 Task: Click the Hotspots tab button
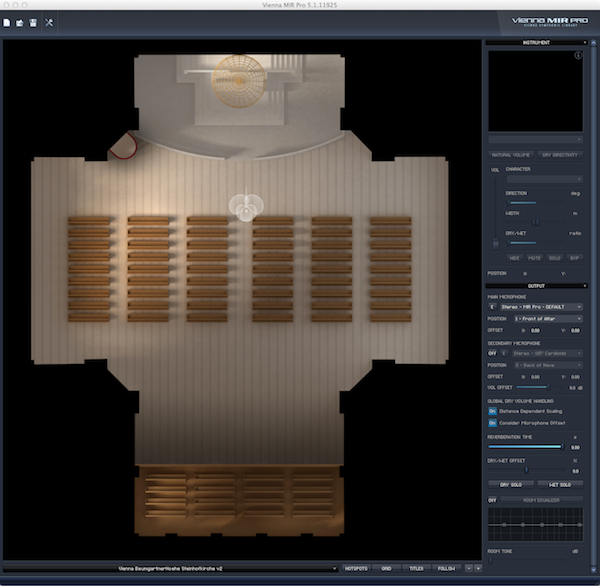coord(356,568)
